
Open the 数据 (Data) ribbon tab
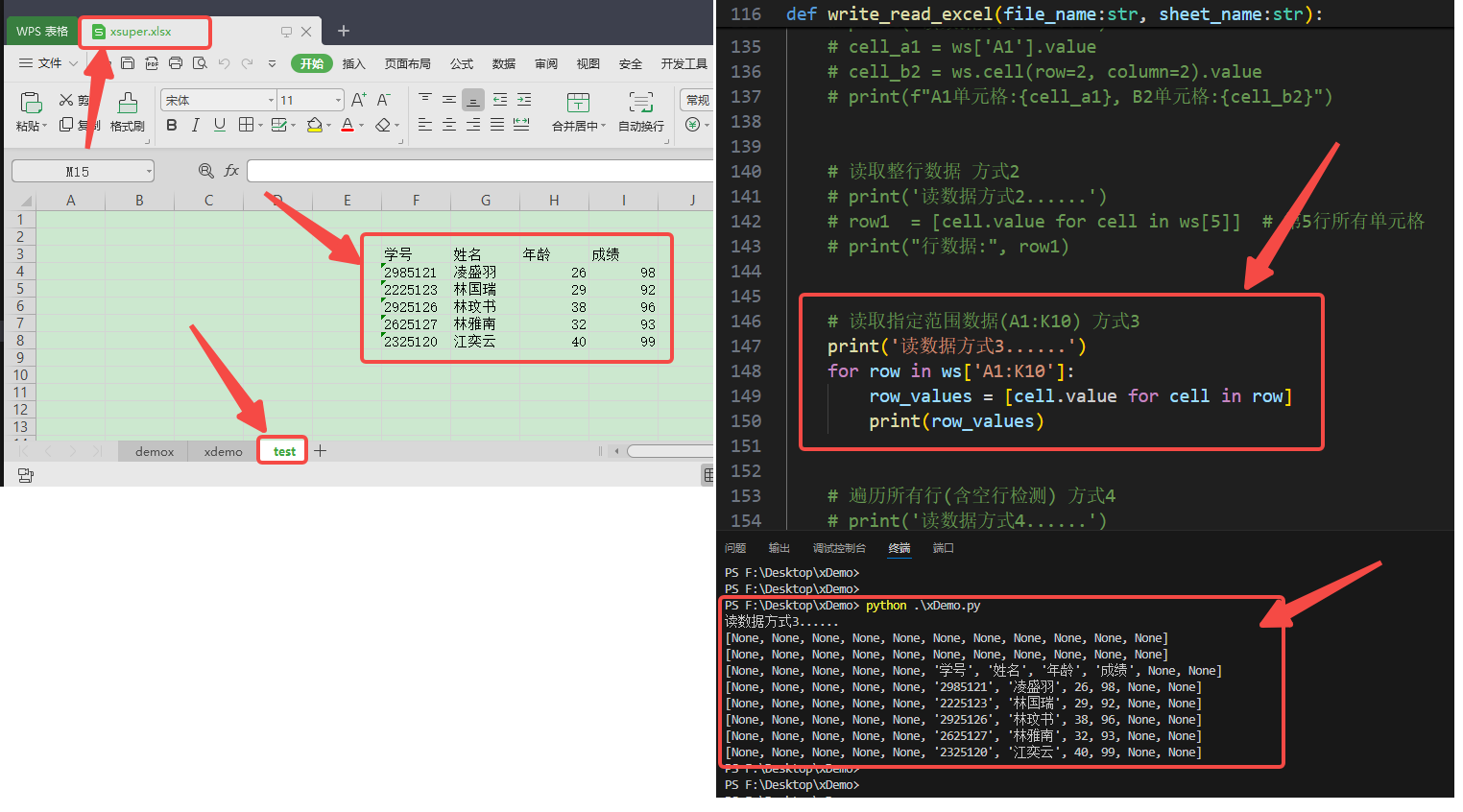click(504, 63)
